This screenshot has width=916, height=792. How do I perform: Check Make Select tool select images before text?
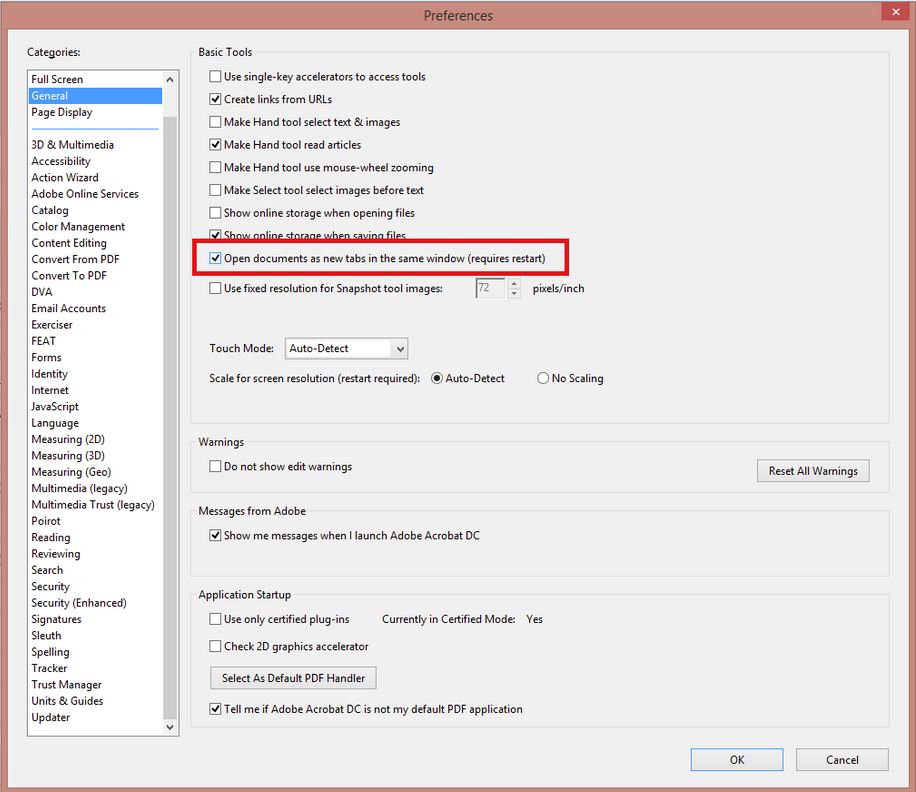pos(215,190)
